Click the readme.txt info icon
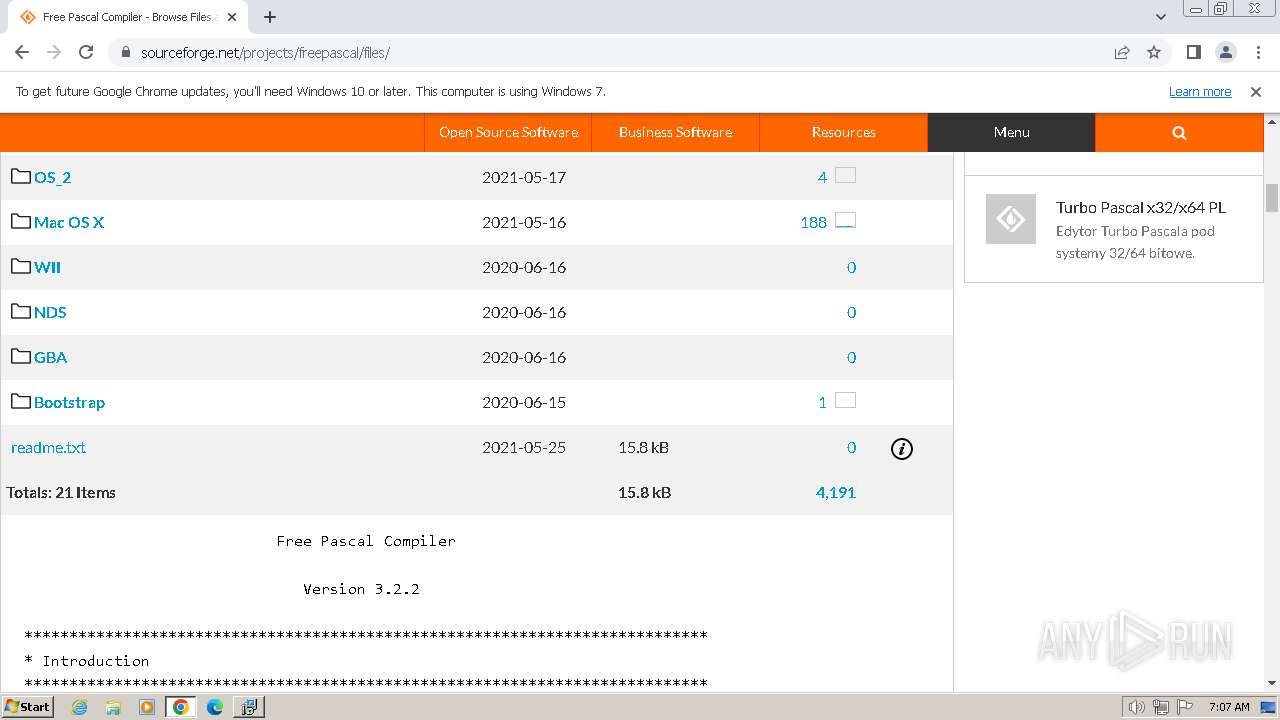The height and width of the screenshot is (720, 1280). [x=902, y=449]
